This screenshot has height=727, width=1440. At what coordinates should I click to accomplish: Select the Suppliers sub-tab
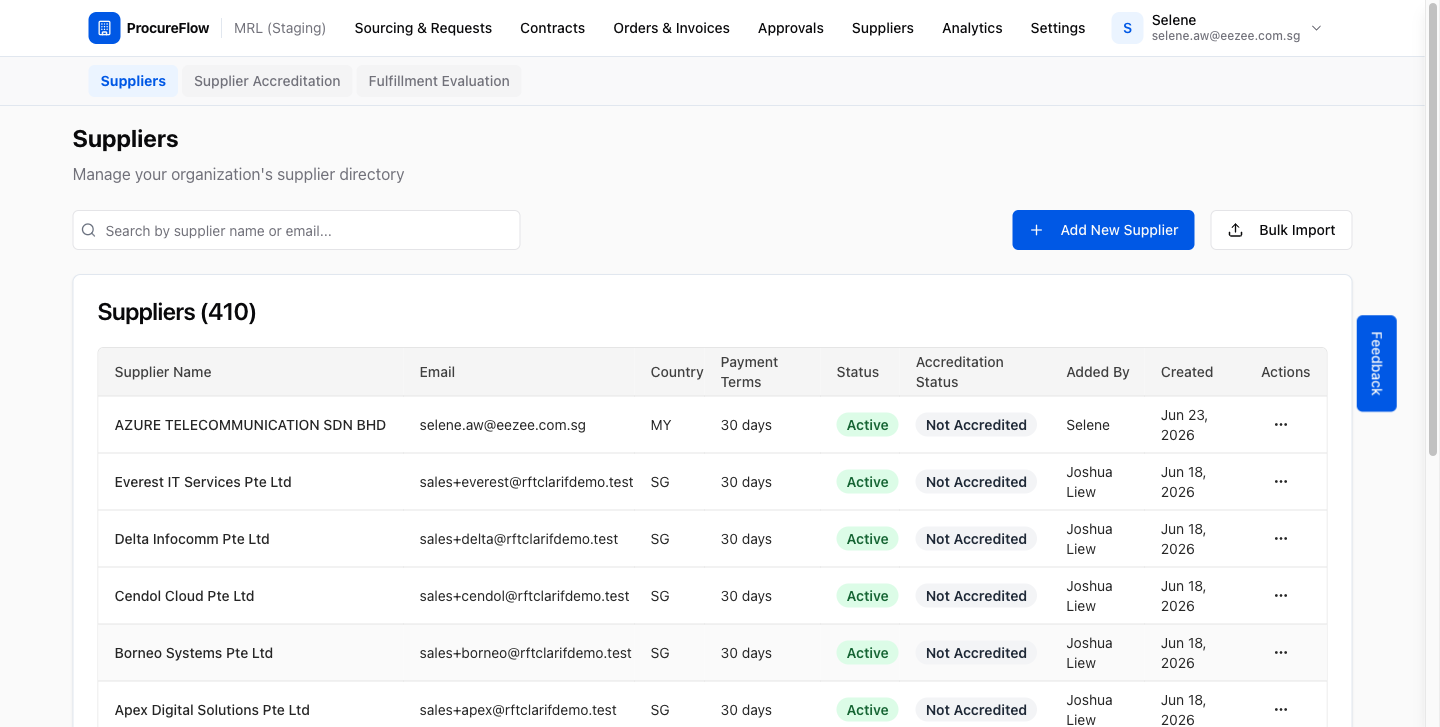[x=133, y=81]
